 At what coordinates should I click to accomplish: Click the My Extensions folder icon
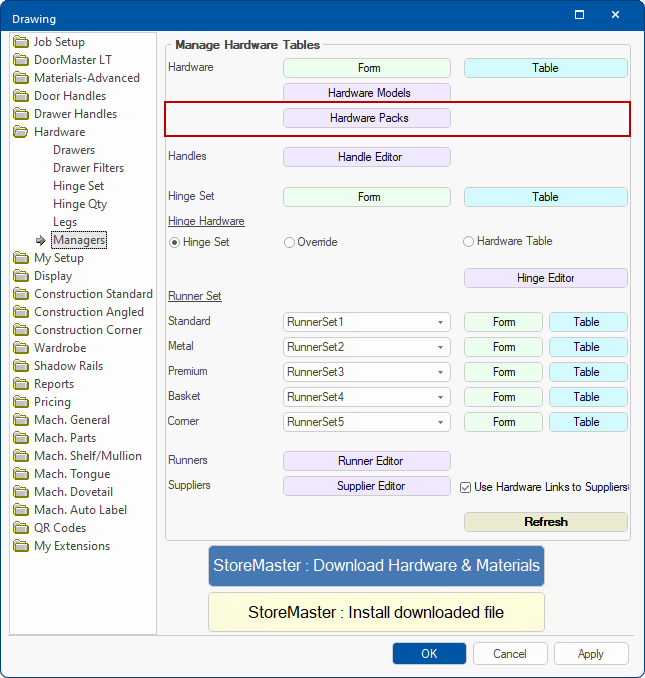point(22,546)
